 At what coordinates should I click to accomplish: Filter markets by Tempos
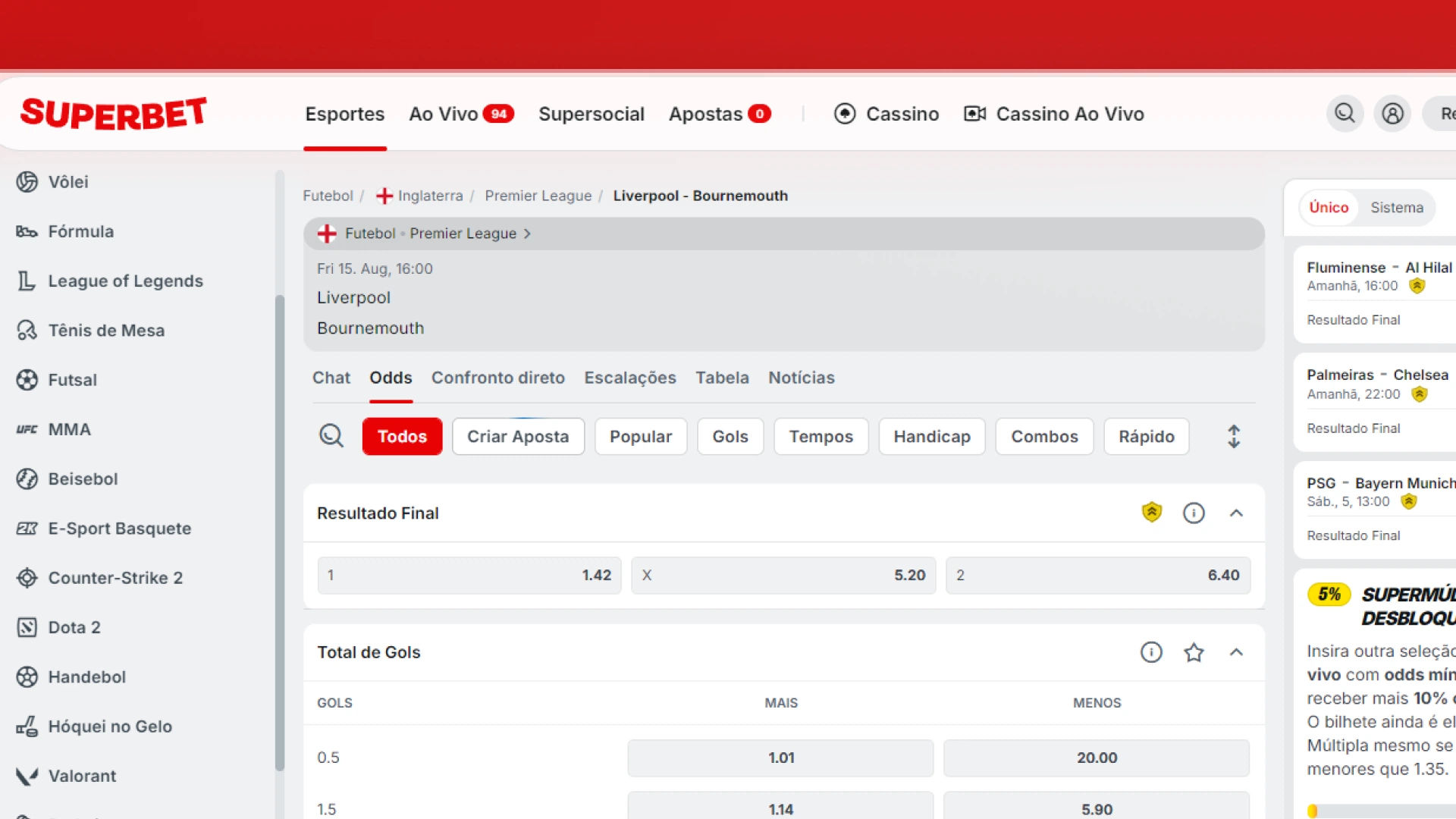pyautogui.click(x=821, y=436)
